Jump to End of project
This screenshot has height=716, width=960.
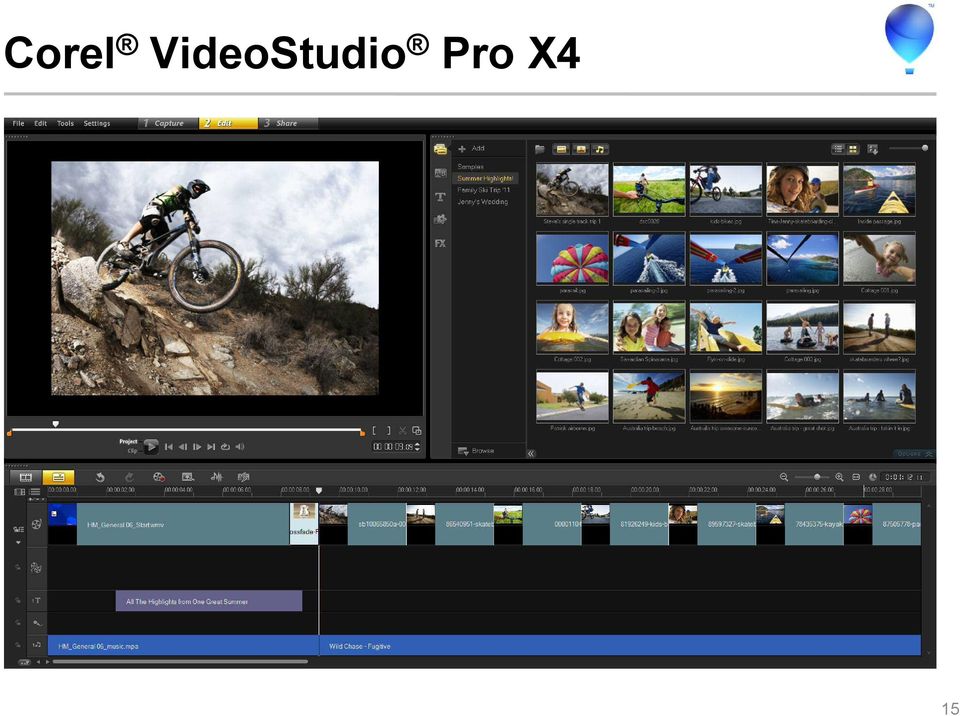pos(211,447)
